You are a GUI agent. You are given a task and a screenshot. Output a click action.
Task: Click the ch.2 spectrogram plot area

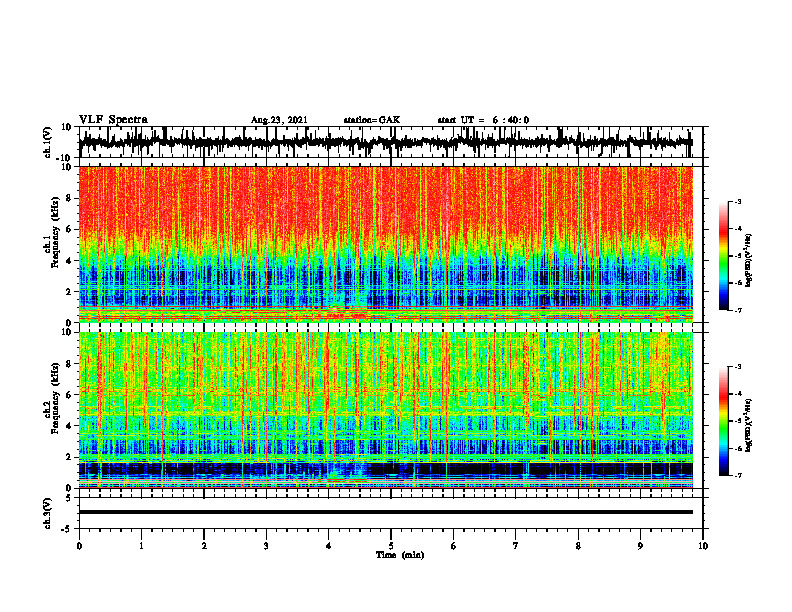(385, 410)
